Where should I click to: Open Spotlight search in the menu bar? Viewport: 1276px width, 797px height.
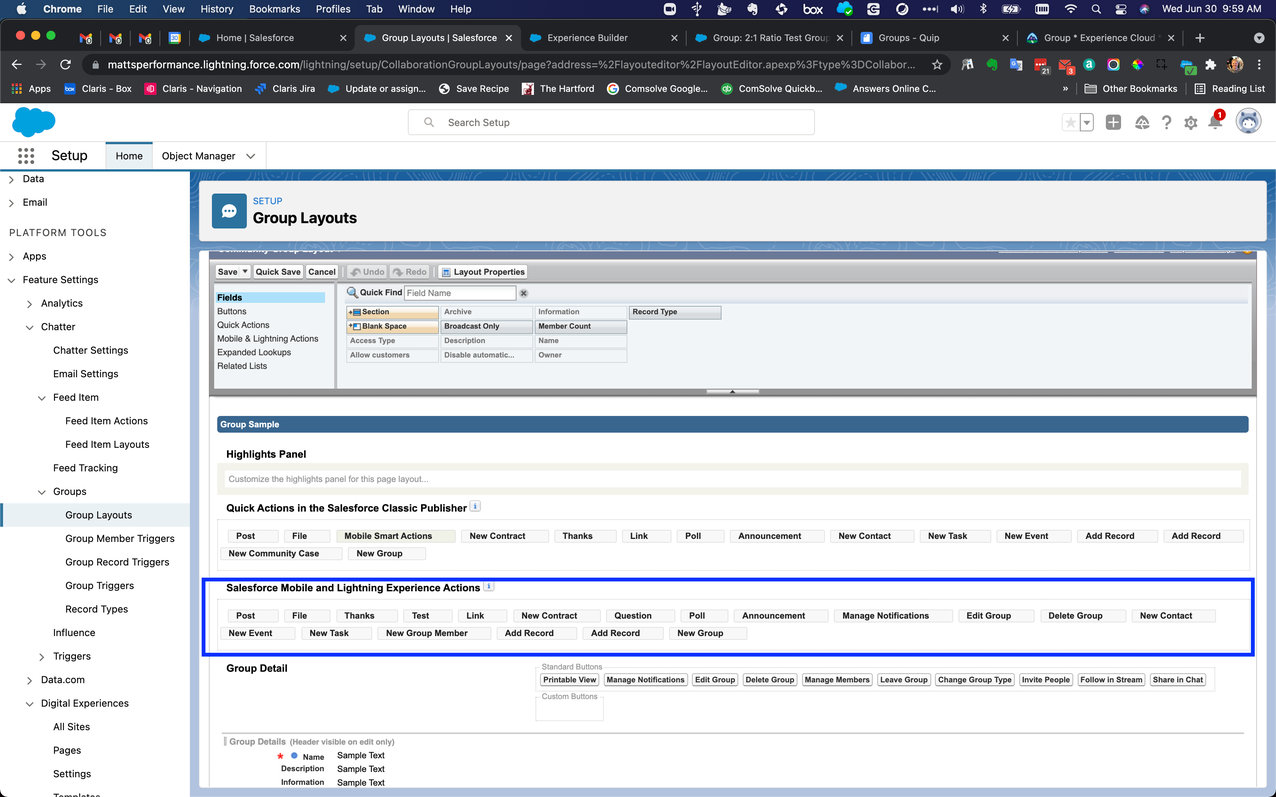pos(1096,9)
